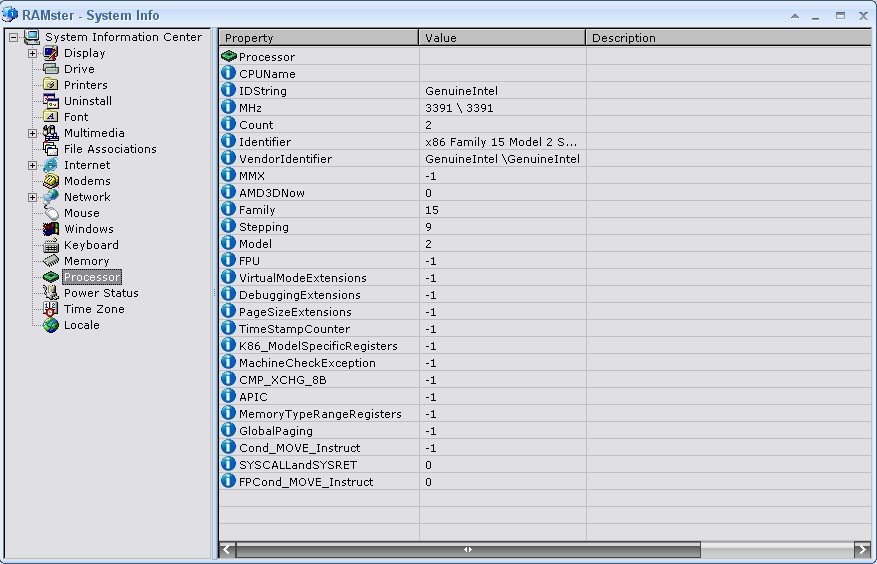Viewport: 877px width, 564px height.
Task: Expand the Display tree node
Action: [32, 54]
